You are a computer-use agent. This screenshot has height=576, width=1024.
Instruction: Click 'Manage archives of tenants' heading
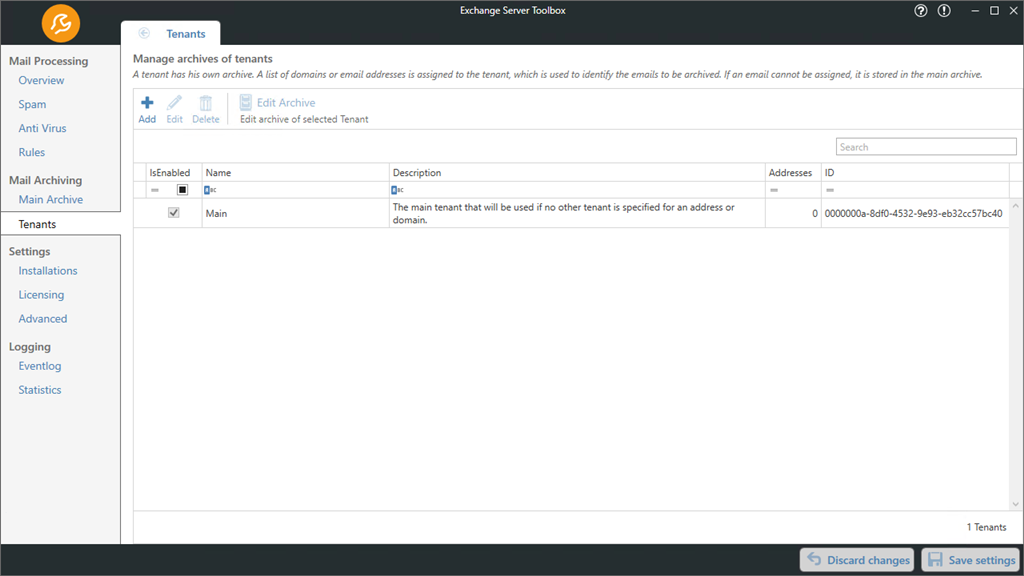(x=202, y=59)
